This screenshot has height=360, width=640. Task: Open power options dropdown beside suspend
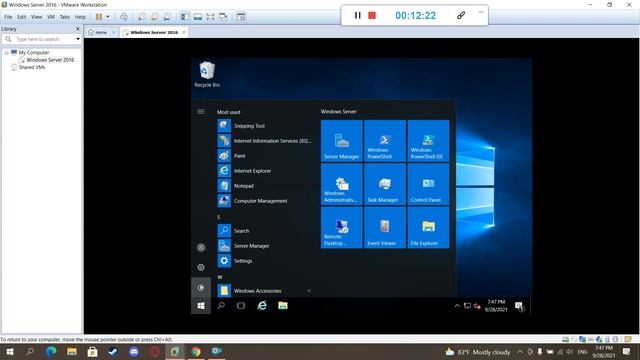point(108,17)
